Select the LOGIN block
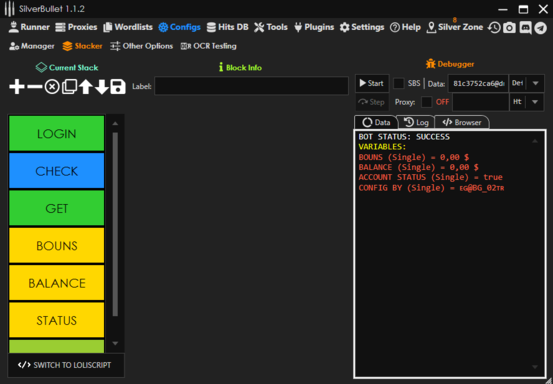This screenshot has height=384, width=553. 56,134
